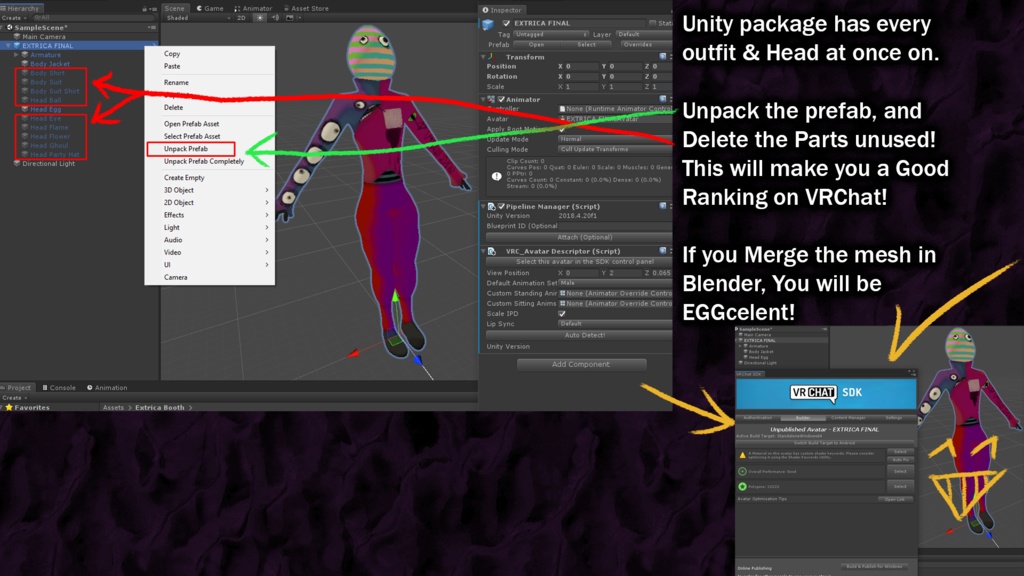
Task: Toggle the Static checkbox
Action: click(652, 23)
